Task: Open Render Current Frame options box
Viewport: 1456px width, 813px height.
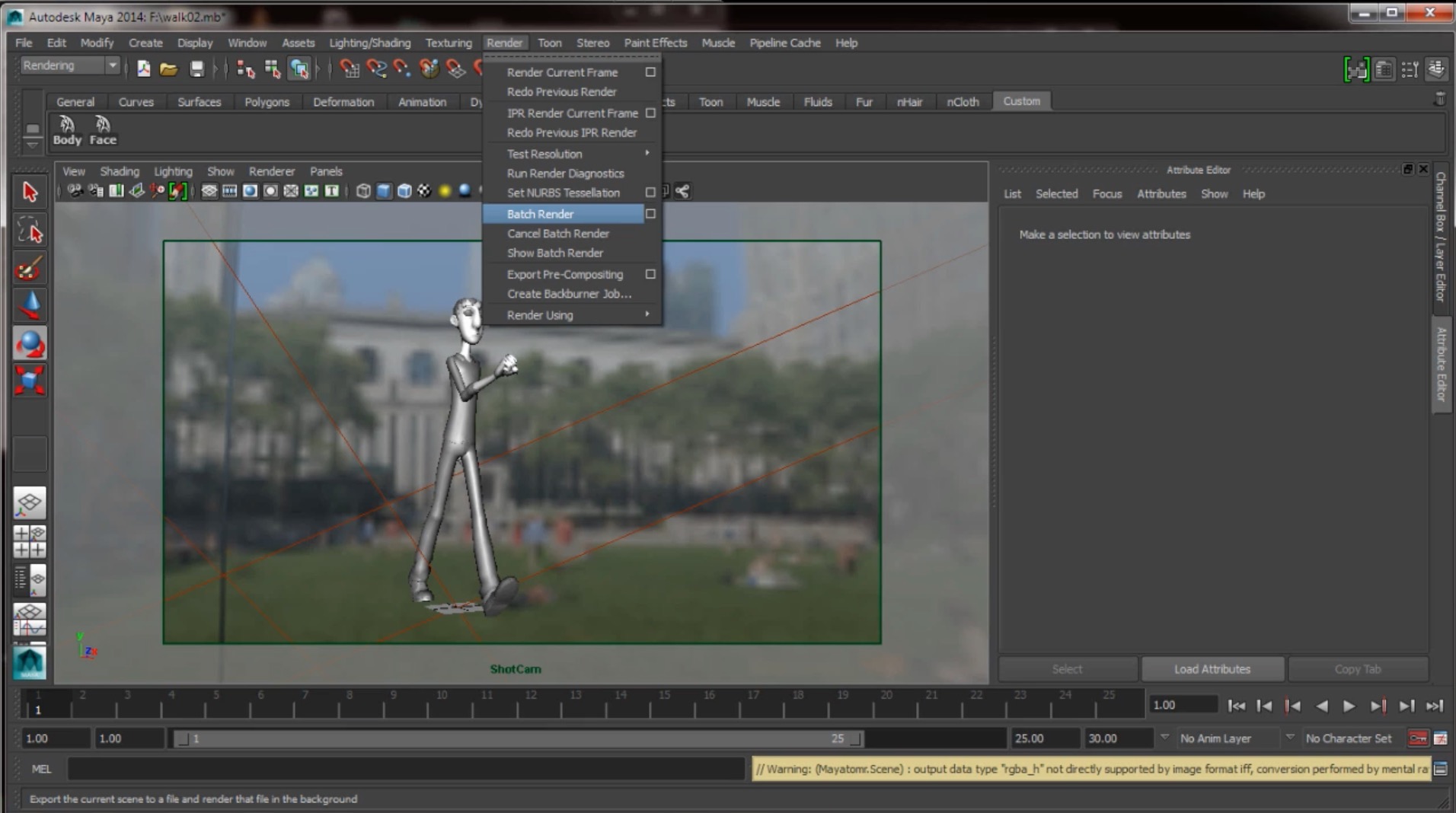Action: coord(650,72)
